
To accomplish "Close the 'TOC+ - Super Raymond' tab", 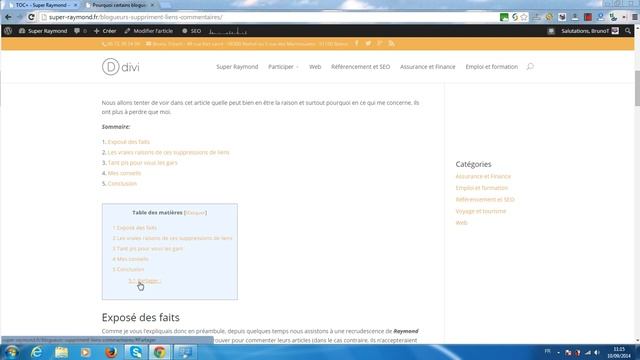I will [76, 5].
